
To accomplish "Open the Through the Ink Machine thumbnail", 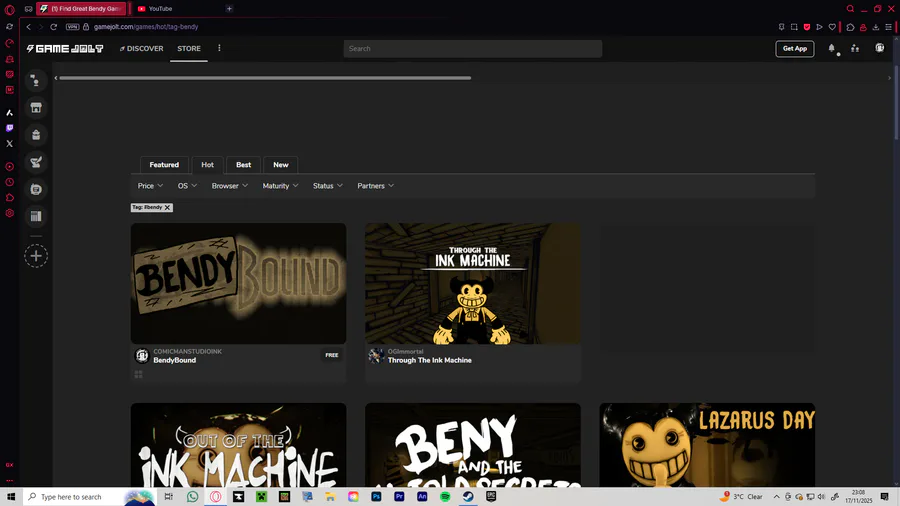I will click(473, 283).
